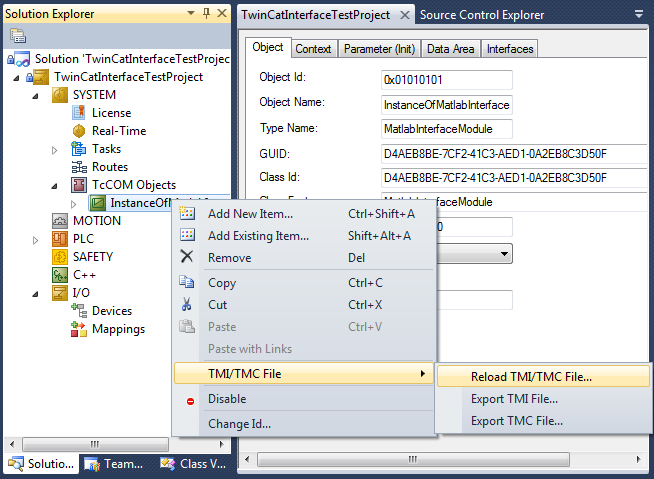Click the Team Explorer bottom tab
Viewport: 654px width, 479px height.
coord(113,464)
